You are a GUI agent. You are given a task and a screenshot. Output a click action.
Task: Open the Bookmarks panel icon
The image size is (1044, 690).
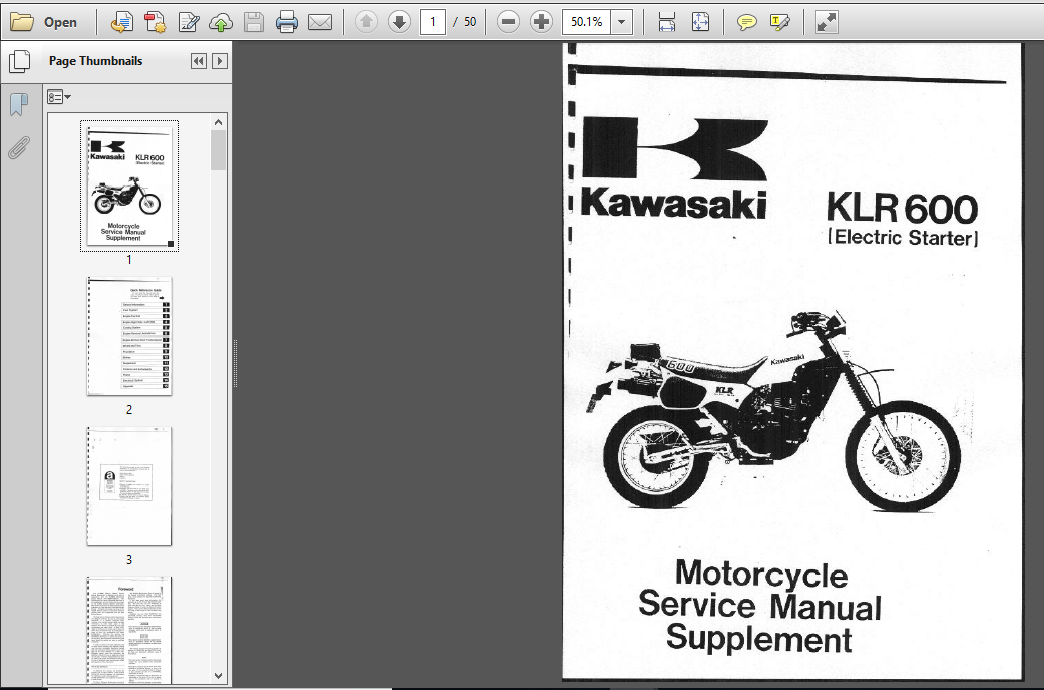pos(19,104)
